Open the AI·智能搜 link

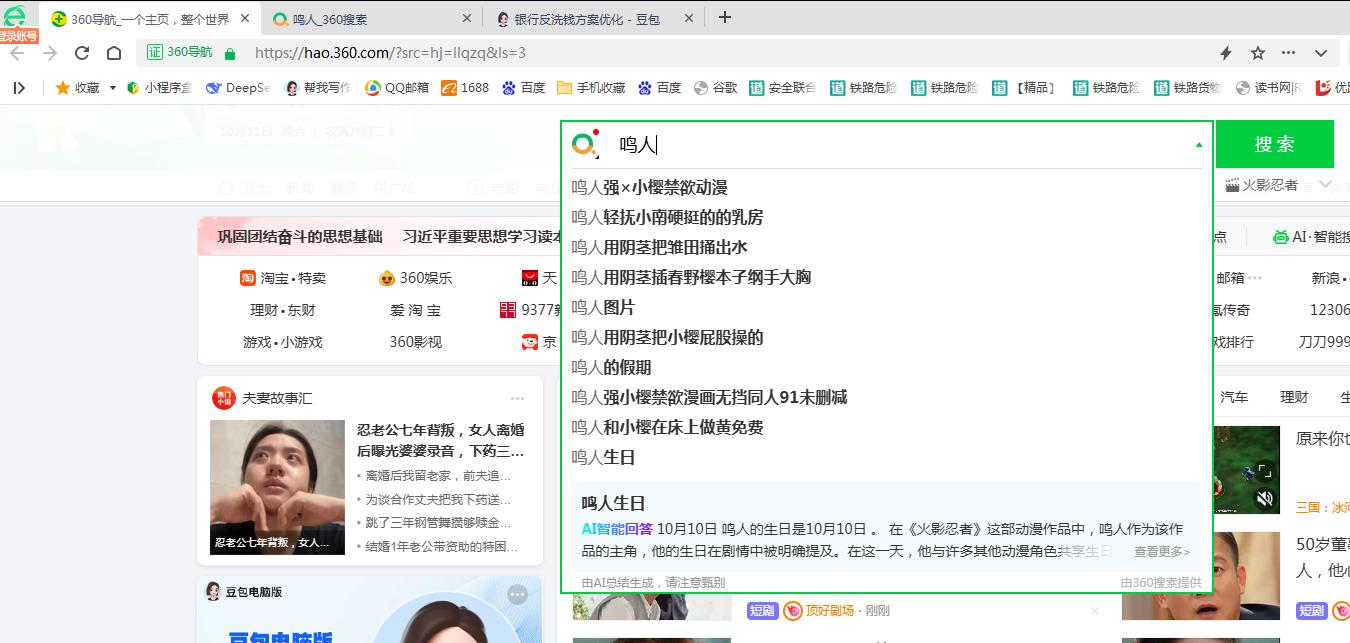pyautogui.click(x=1310, y=237)
